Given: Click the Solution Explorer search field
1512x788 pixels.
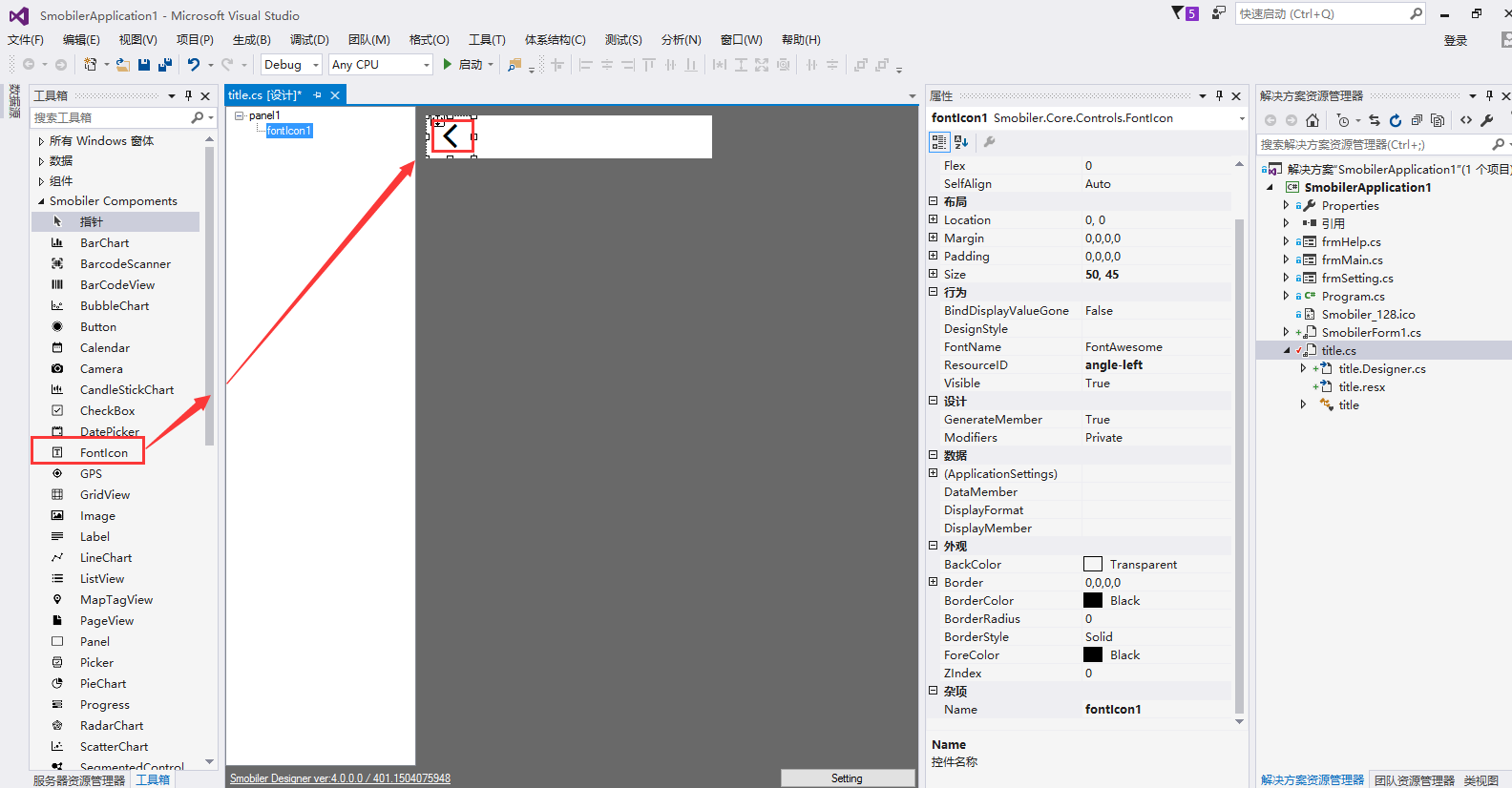Looking at the screenshot, I should pos(1373,144).
